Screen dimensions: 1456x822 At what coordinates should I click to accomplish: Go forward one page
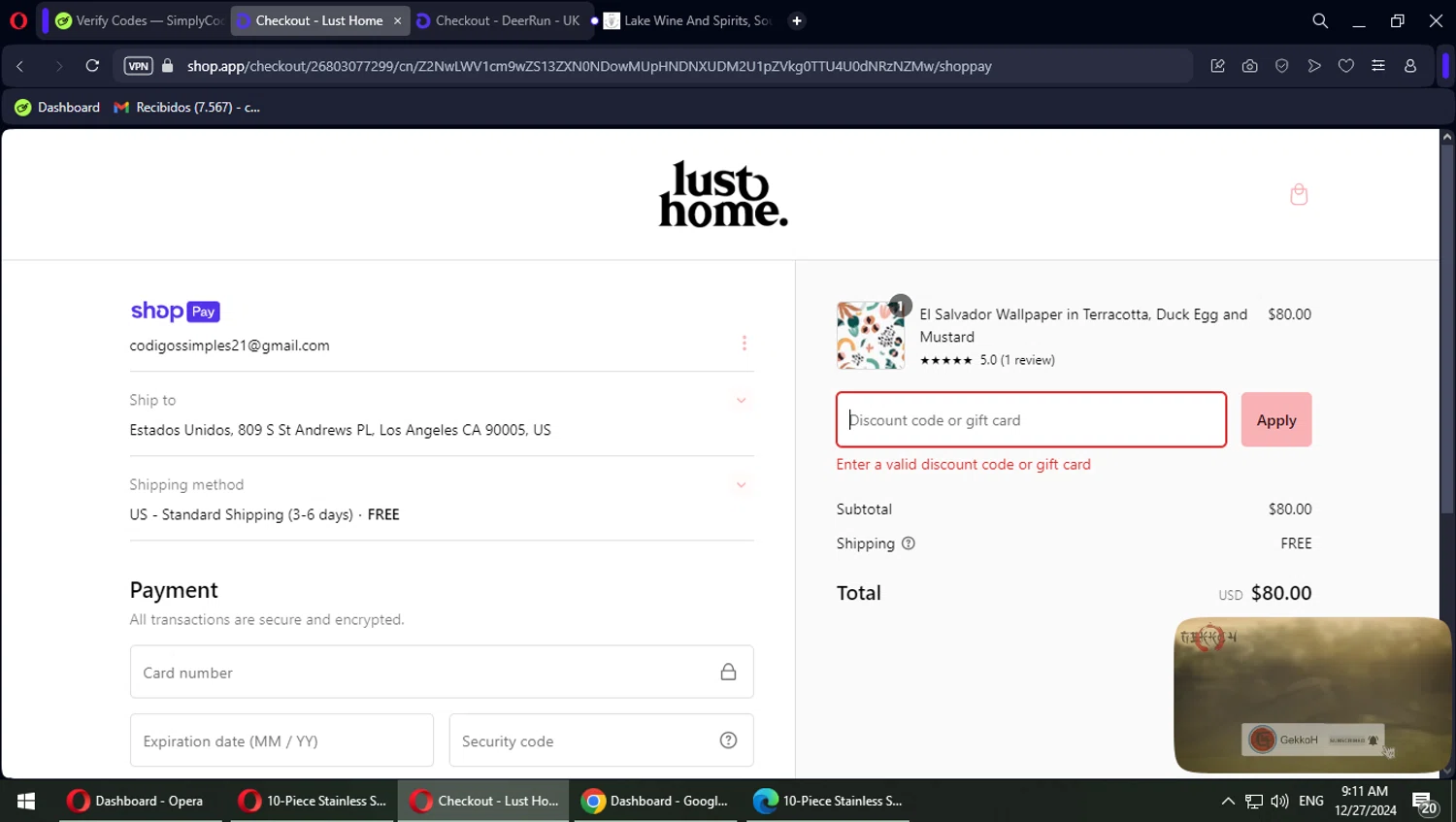coord(58,66)
